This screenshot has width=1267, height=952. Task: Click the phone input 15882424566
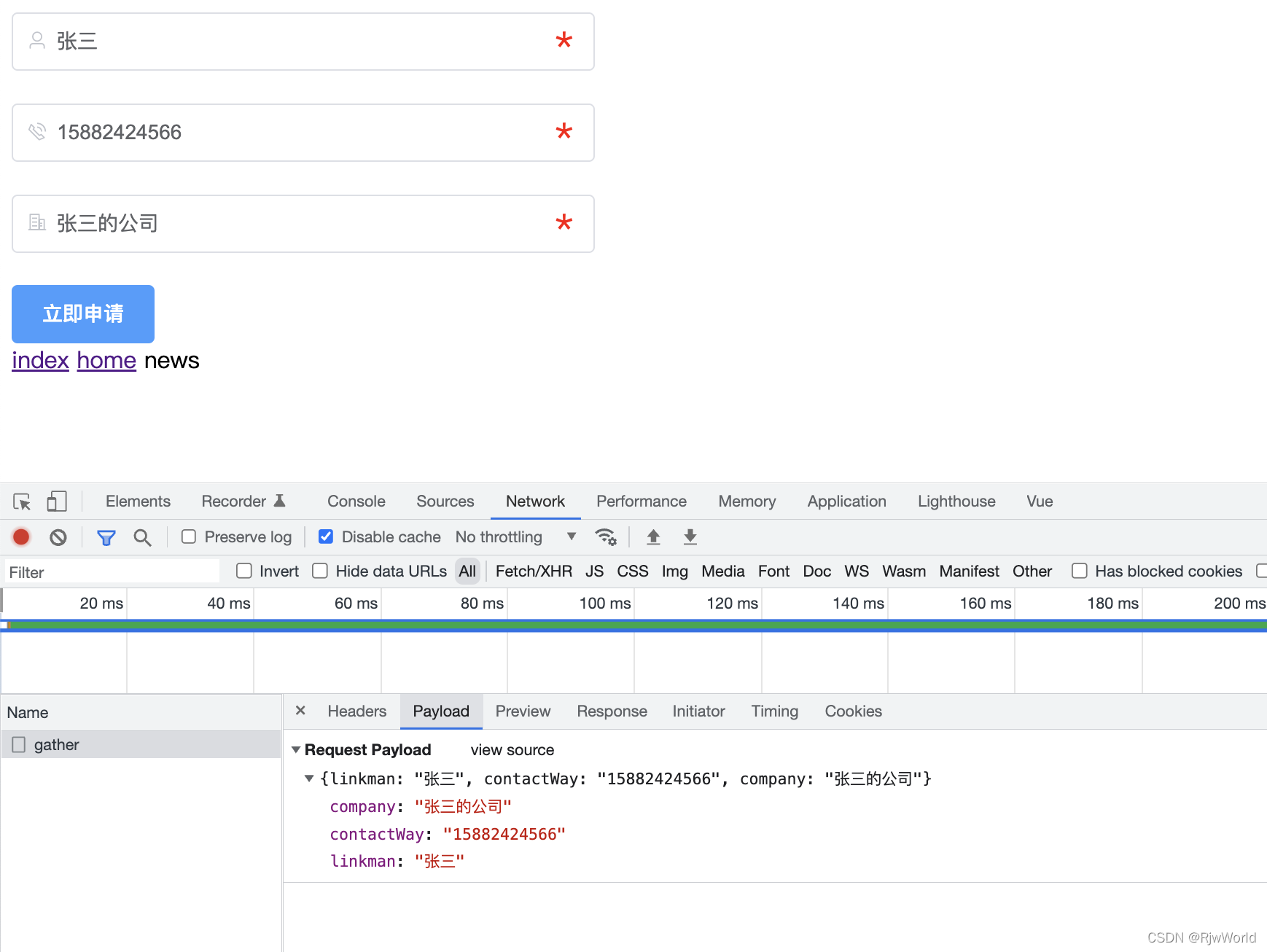[303, 133]
